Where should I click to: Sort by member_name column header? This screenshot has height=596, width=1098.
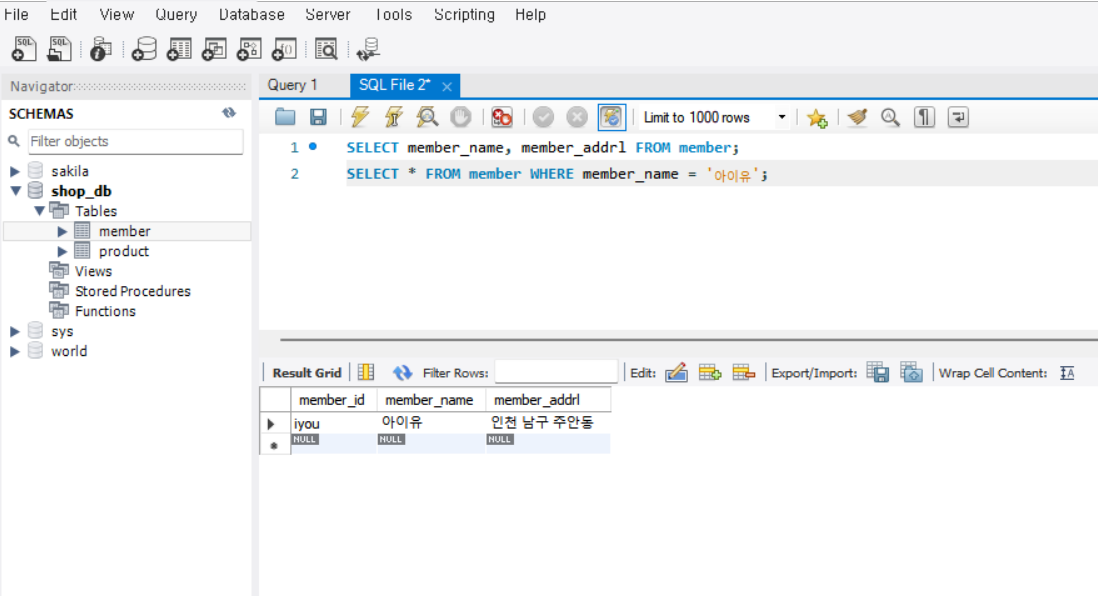click(x=431, y=400)
